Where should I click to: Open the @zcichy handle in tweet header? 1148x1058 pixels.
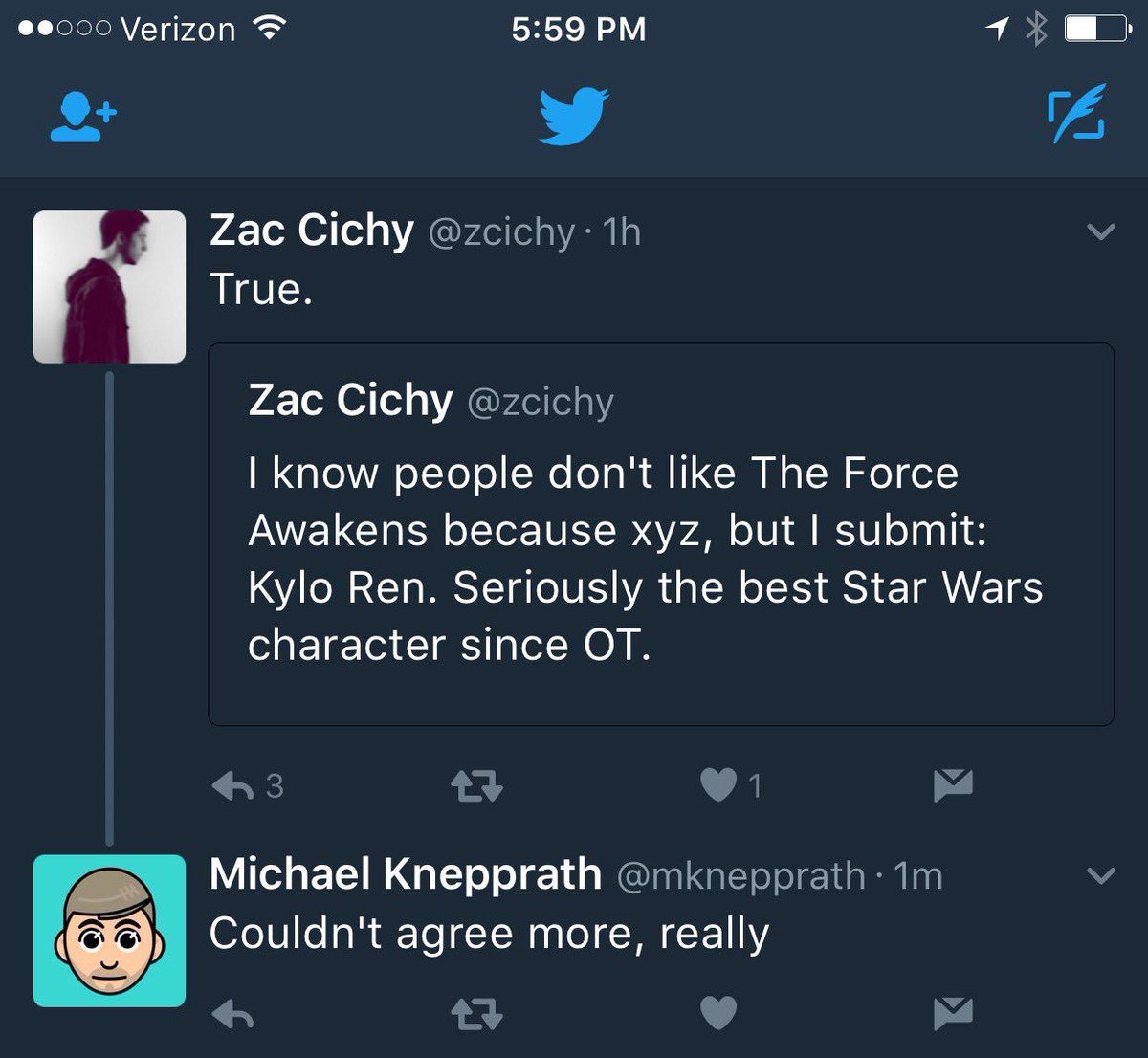pyautogui.click(x=501, y=232)
